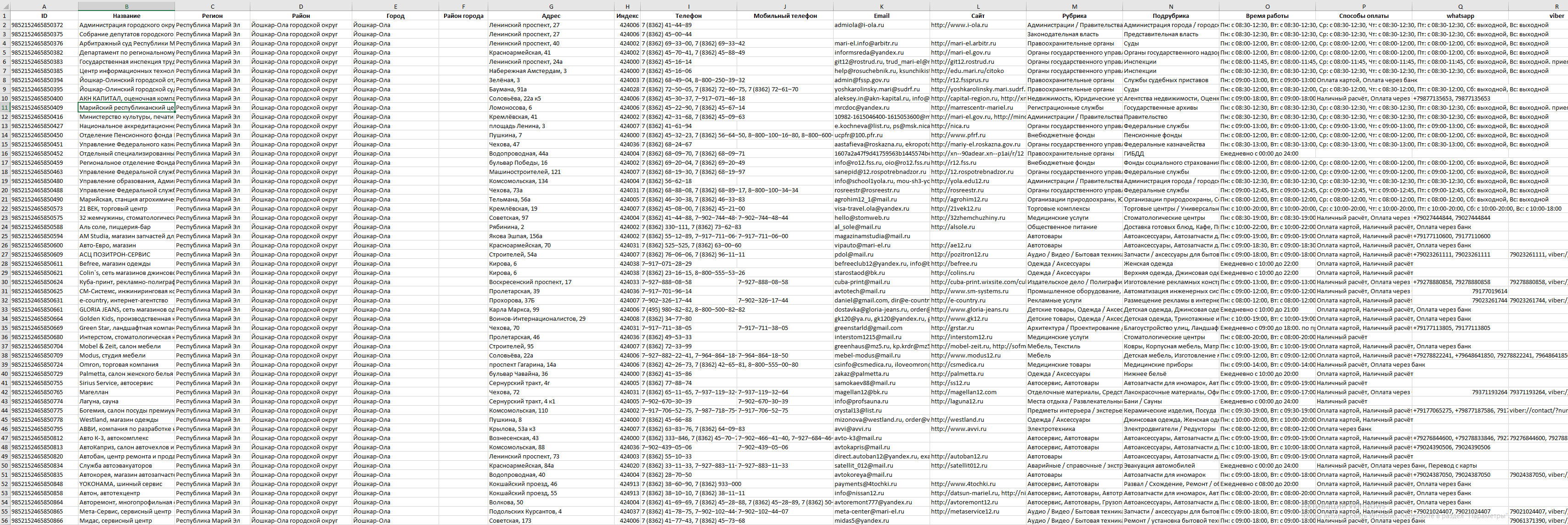Select phone cell '7 (8362) 56–62–18'
The height and width of the screenshot is (525, 1568).
pos(688,181)
